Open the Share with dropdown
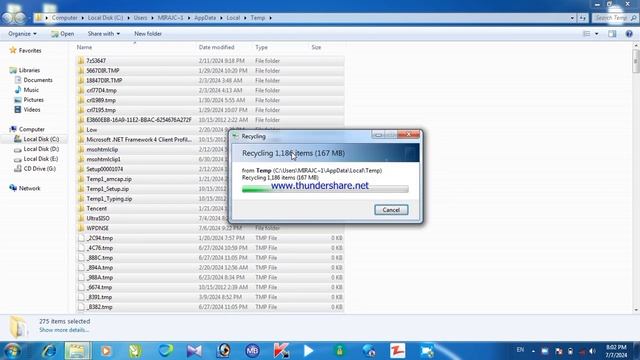Image resolution: width=640 pixels, height=360 pixels. pos(104,34)
